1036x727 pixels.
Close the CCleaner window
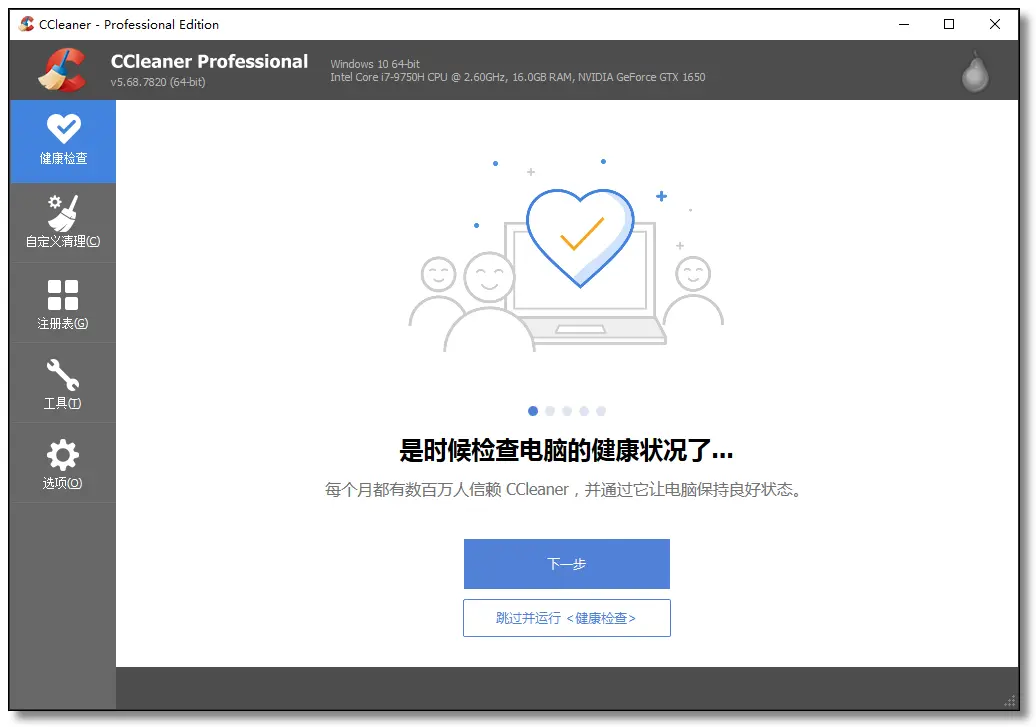[x=994, y=24]
